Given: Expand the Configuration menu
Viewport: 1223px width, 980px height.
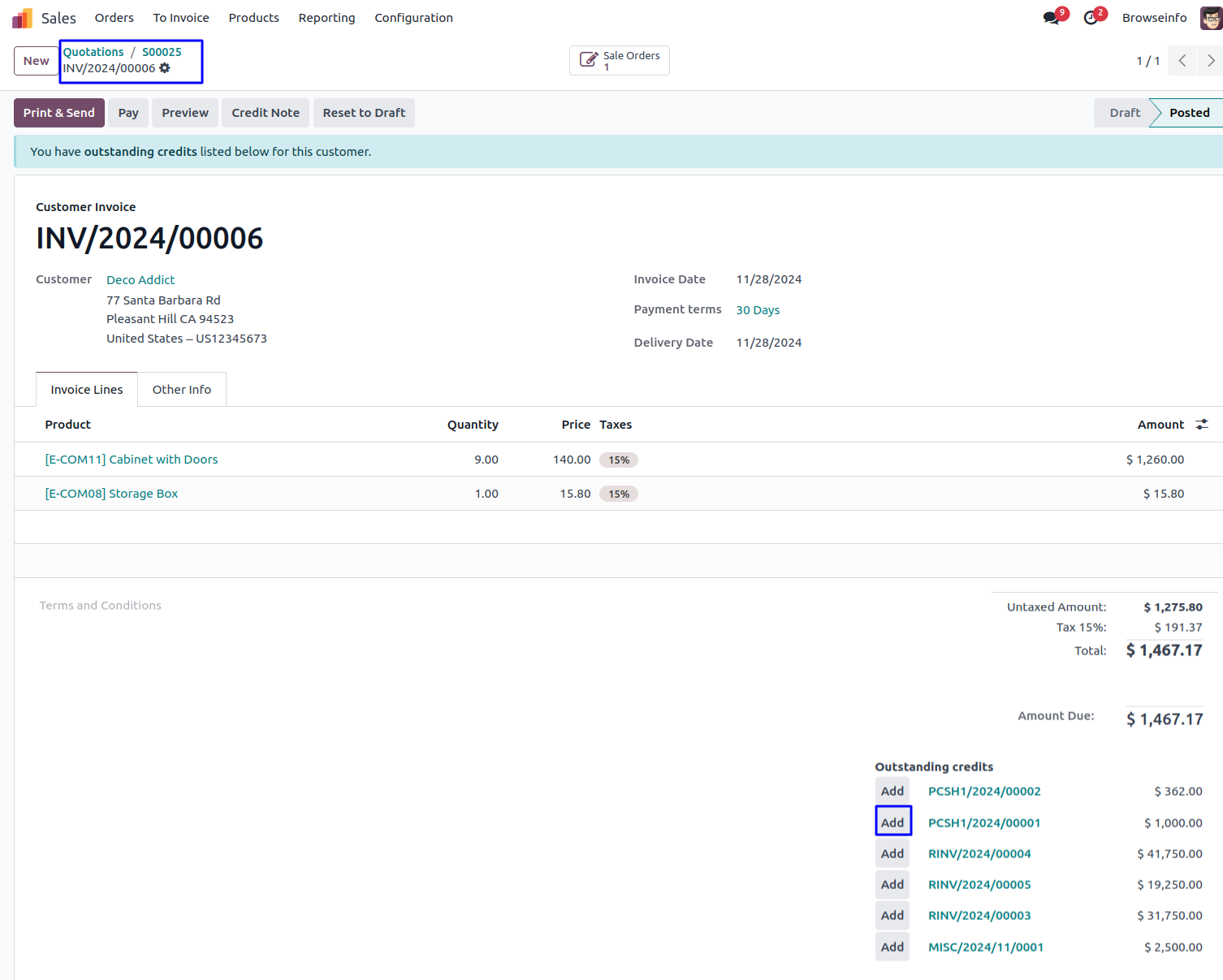Looking at the screenshot, I should 413,18.
